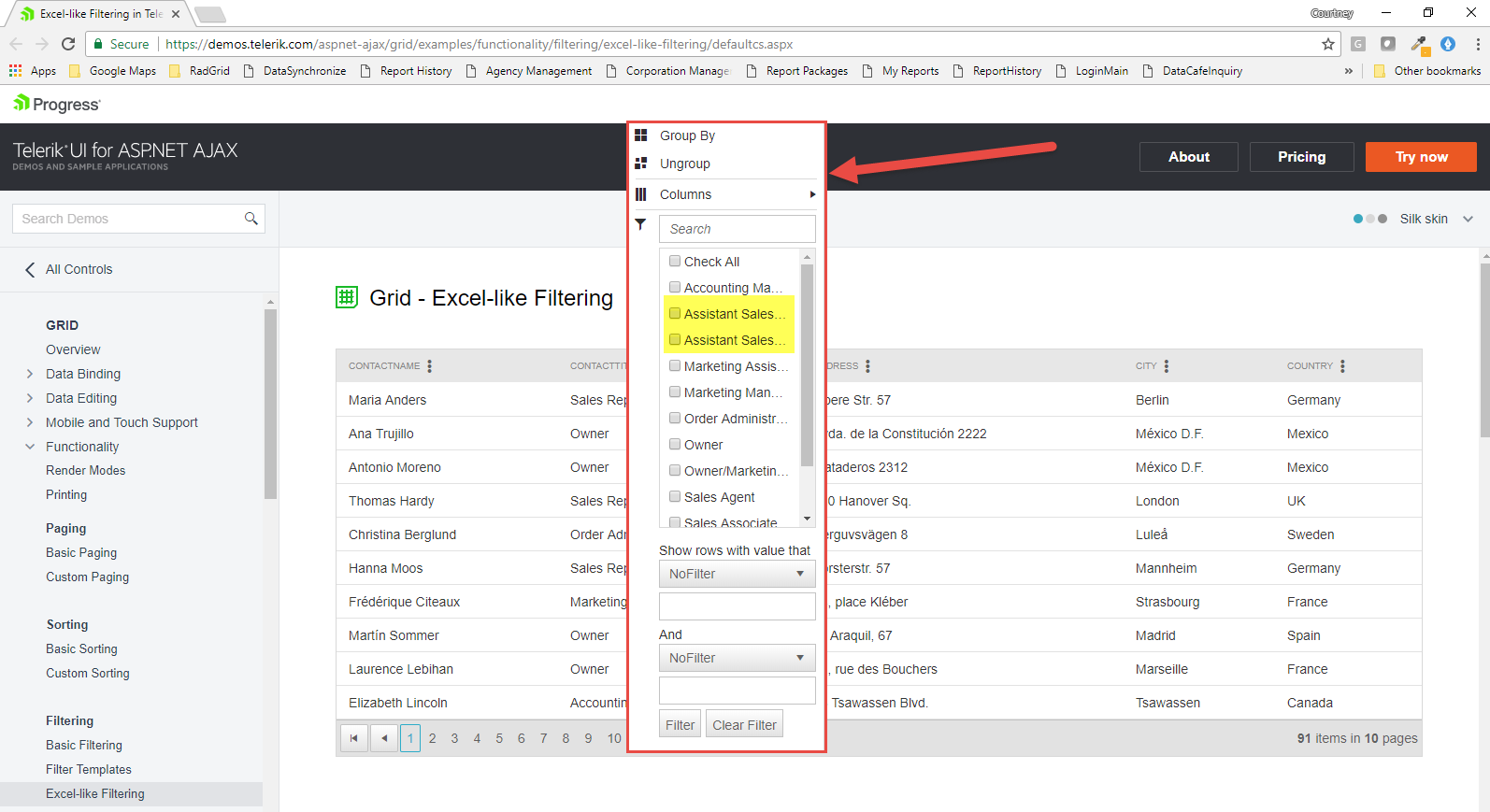Open the ContactName column options menu
Viewport: 1490px width, 812px height.
429,366
